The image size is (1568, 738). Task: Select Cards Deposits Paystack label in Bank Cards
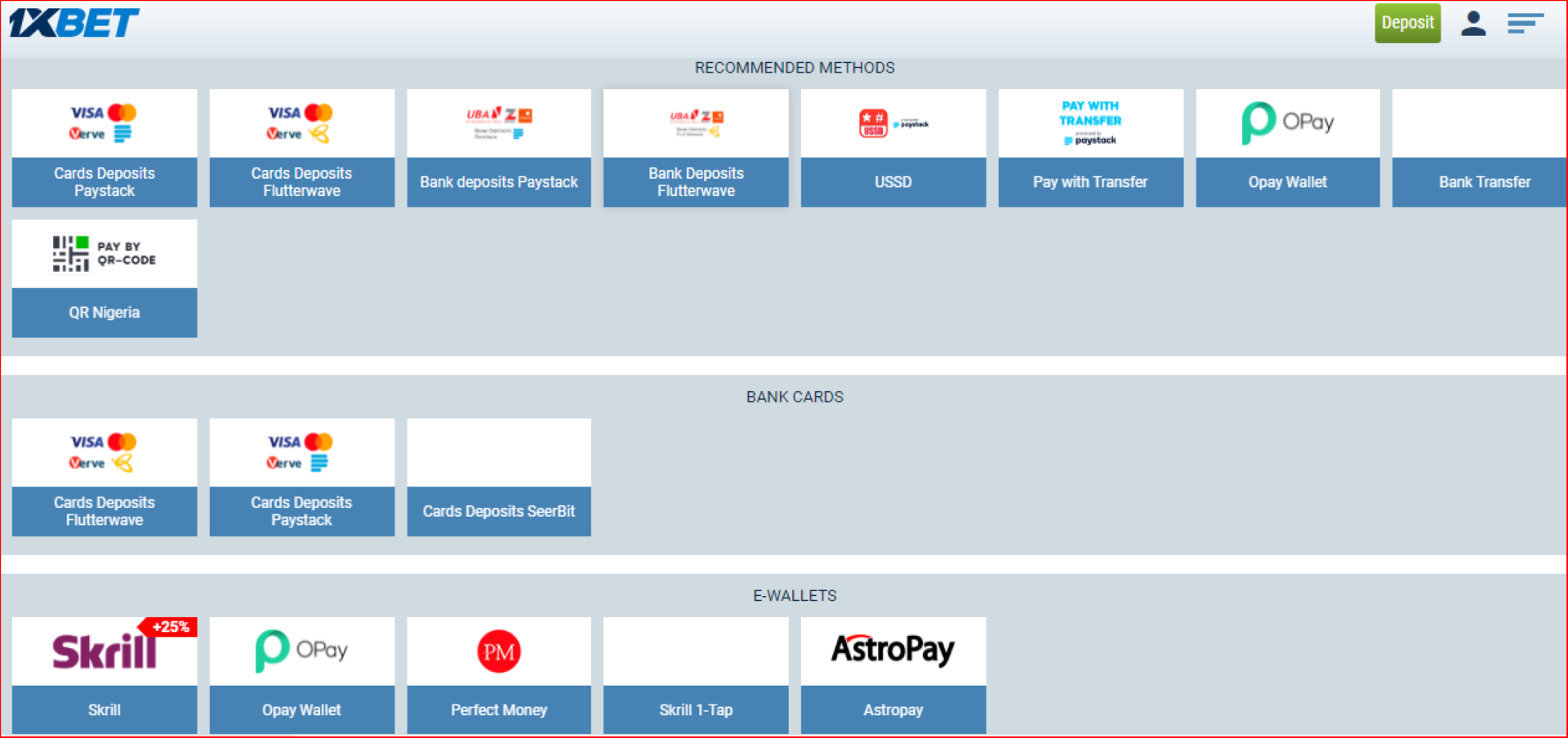click(301, 511)
